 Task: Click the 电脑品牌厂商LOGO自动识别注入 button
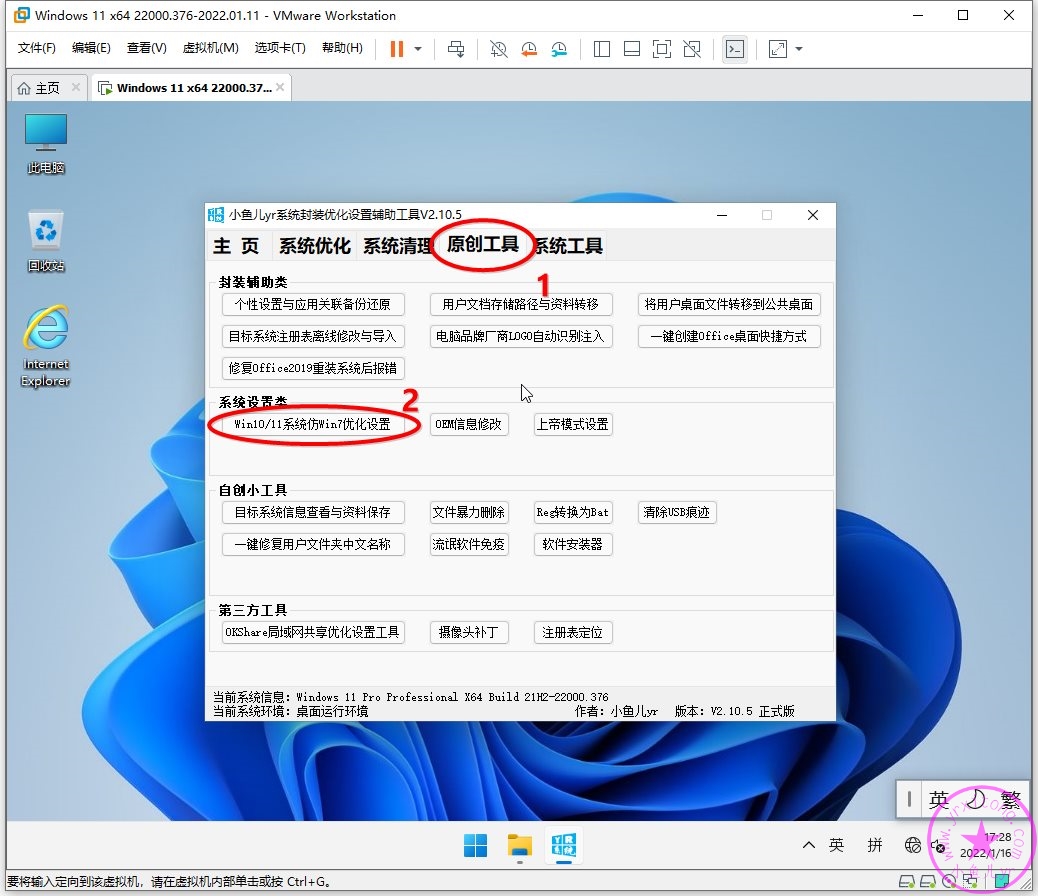521,336
